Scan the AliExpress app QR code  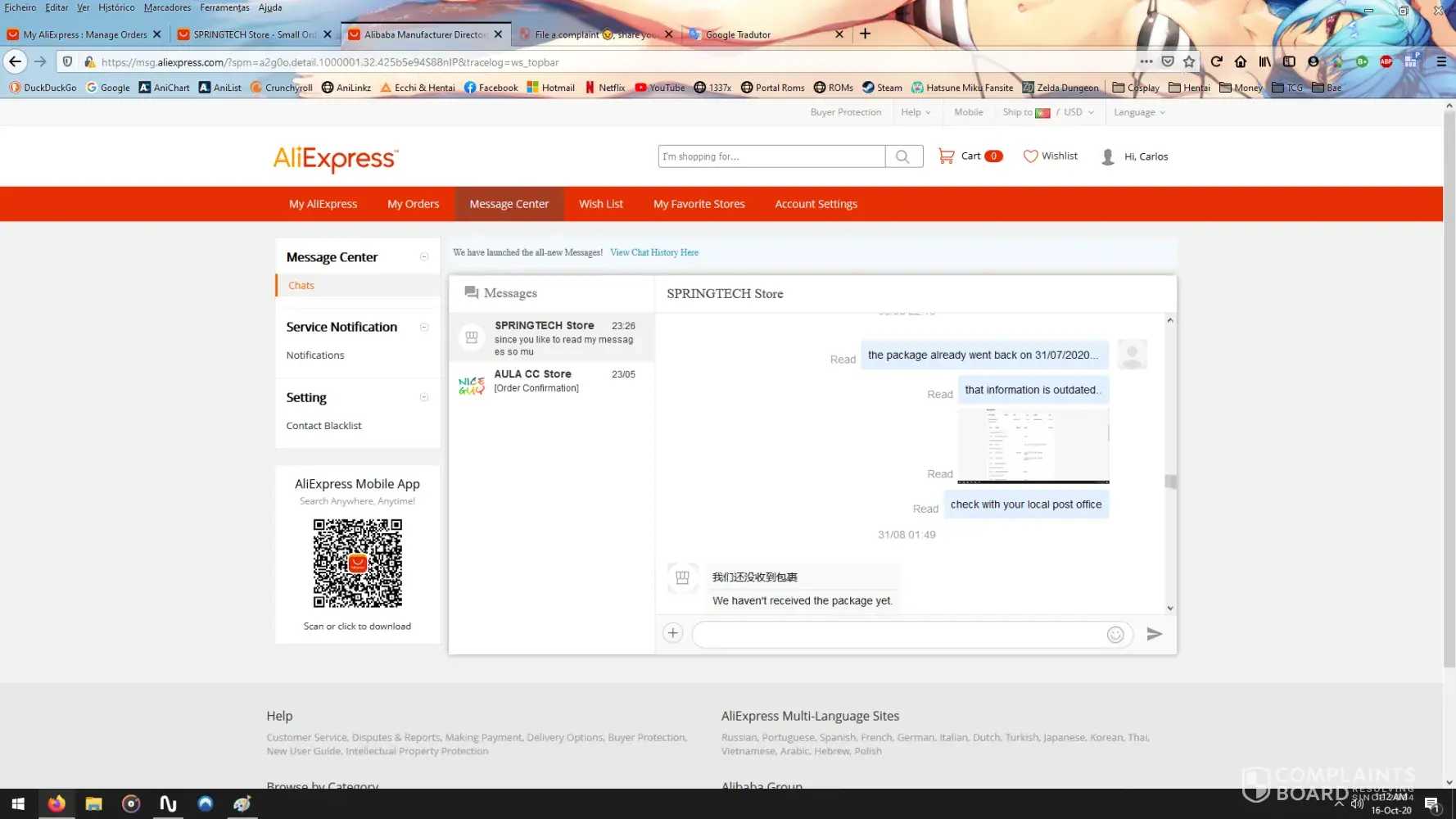point(357,563)
